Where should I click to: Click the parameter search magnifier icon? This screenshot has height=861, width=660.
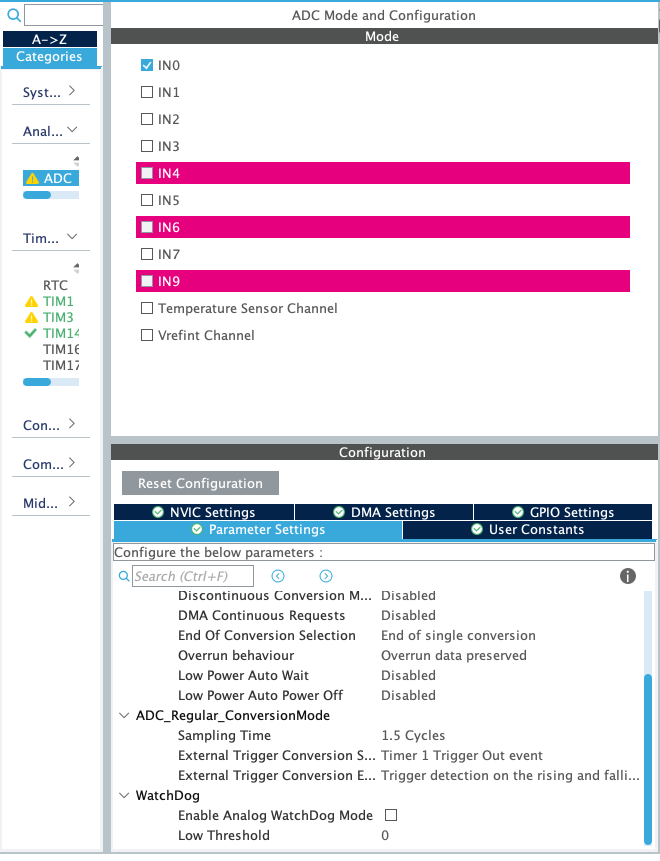coord(124,576)
